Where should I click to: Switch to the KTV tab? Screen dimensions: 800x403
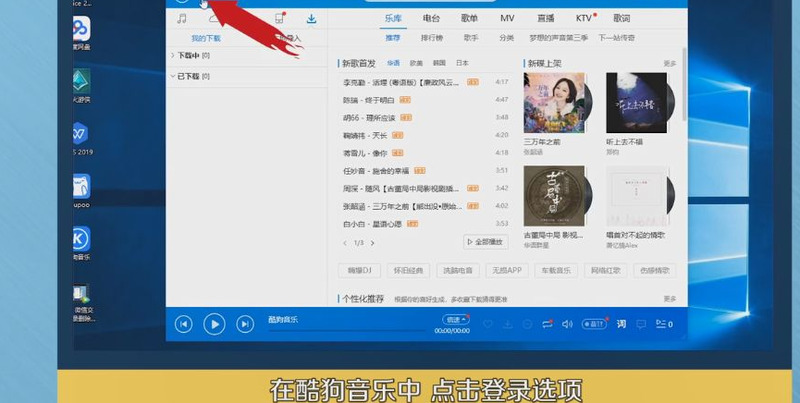pyautogui.click(x=584, y=18)
